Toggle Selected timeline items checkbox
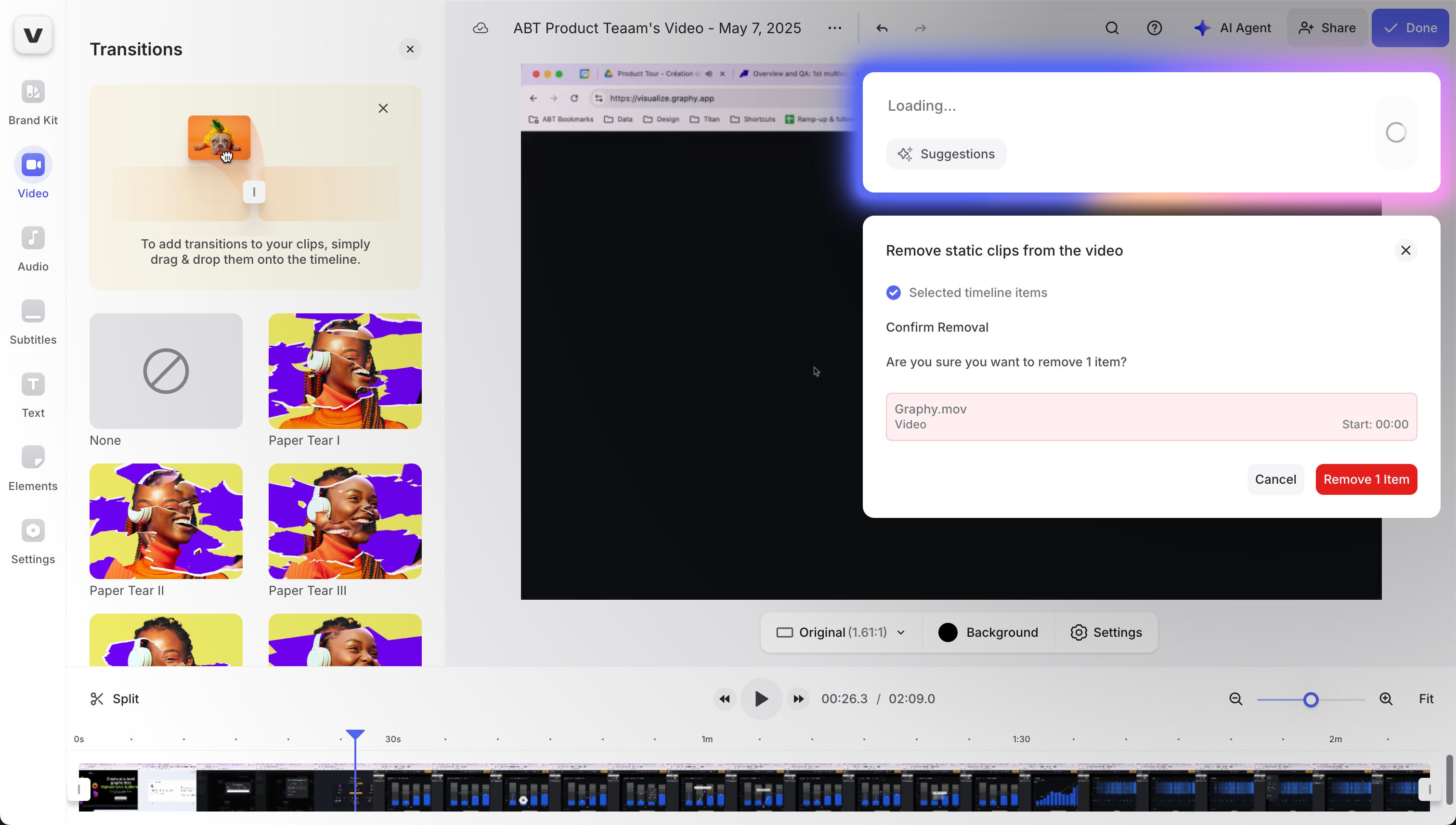Image resolution: width=1456 pixels, height=825 pixels. (893, 292)
